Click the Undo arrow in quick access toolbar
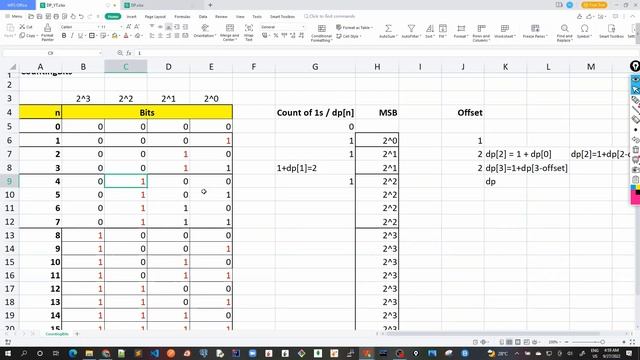640x360 pixels. pyautogui.click(x=81, y=16)
